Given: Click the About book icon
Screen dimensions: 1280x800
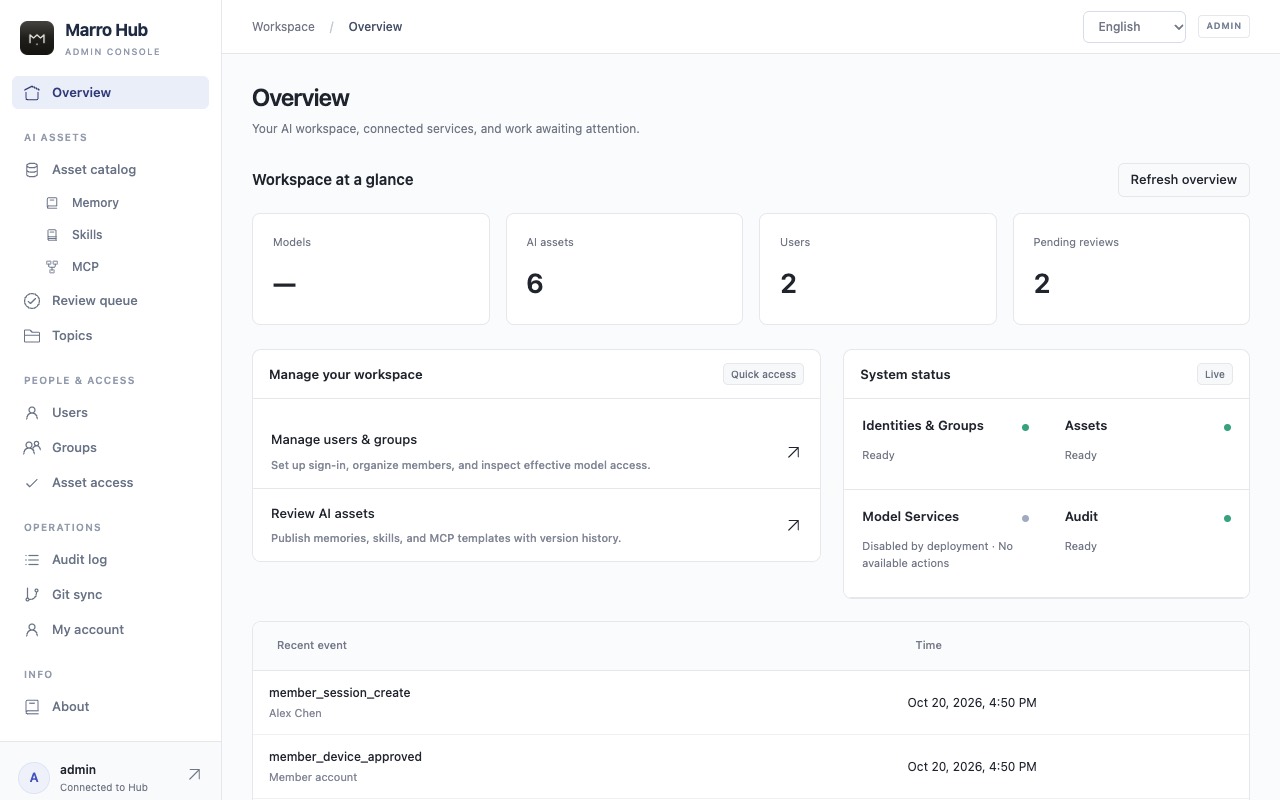Looking at the screenshot, I should pyautogui.click(x=32, y=707).
